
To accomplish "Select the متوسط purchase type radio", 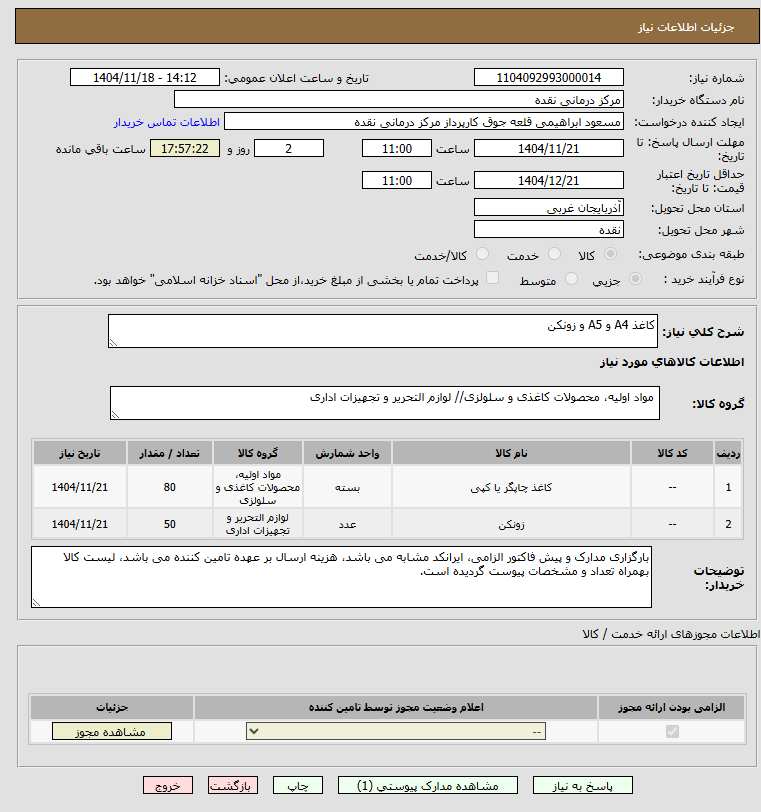I will [572, 279].
